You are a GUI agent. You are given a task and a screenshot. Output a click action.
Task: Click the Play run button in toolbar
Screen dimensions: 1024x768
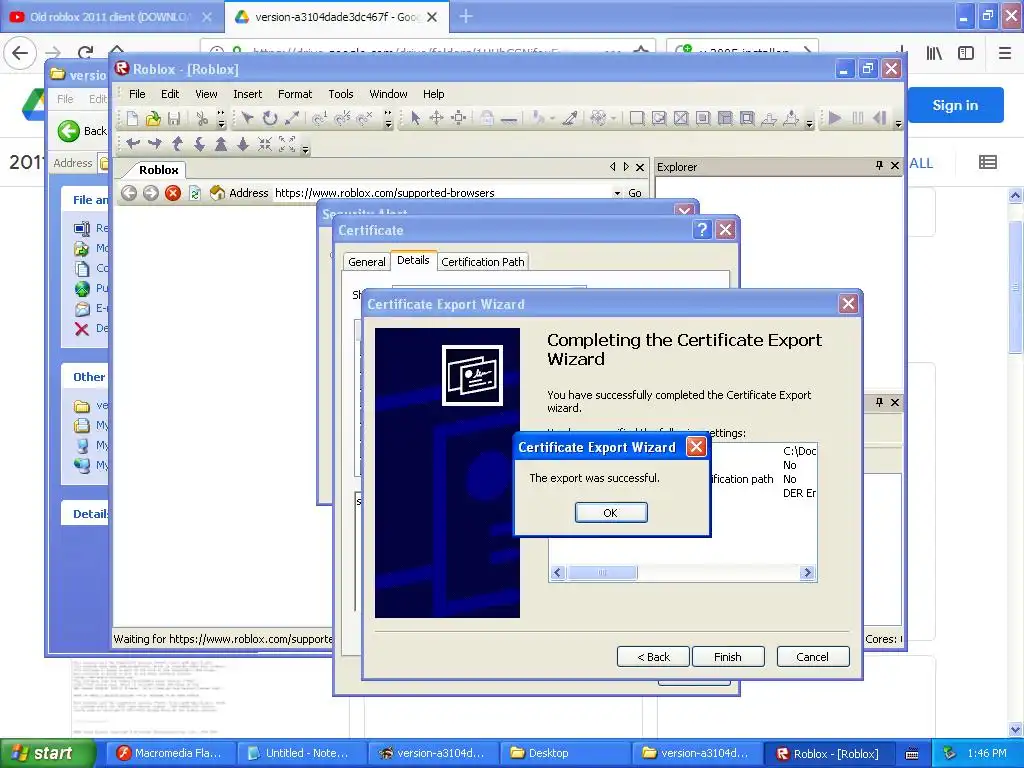[835, 118]
